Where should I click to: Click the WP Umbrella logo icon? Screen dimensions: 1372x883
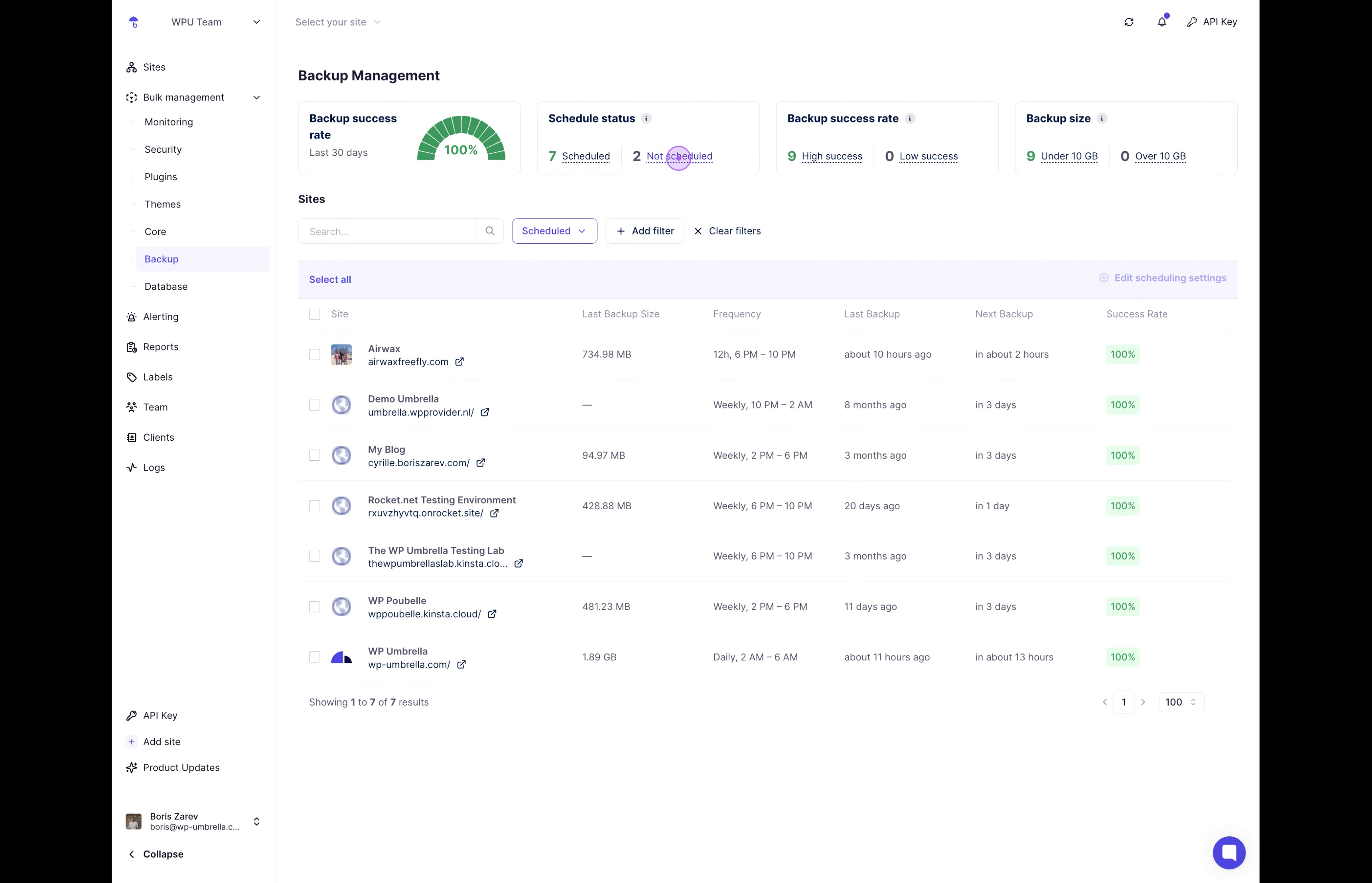click(134, 22)
